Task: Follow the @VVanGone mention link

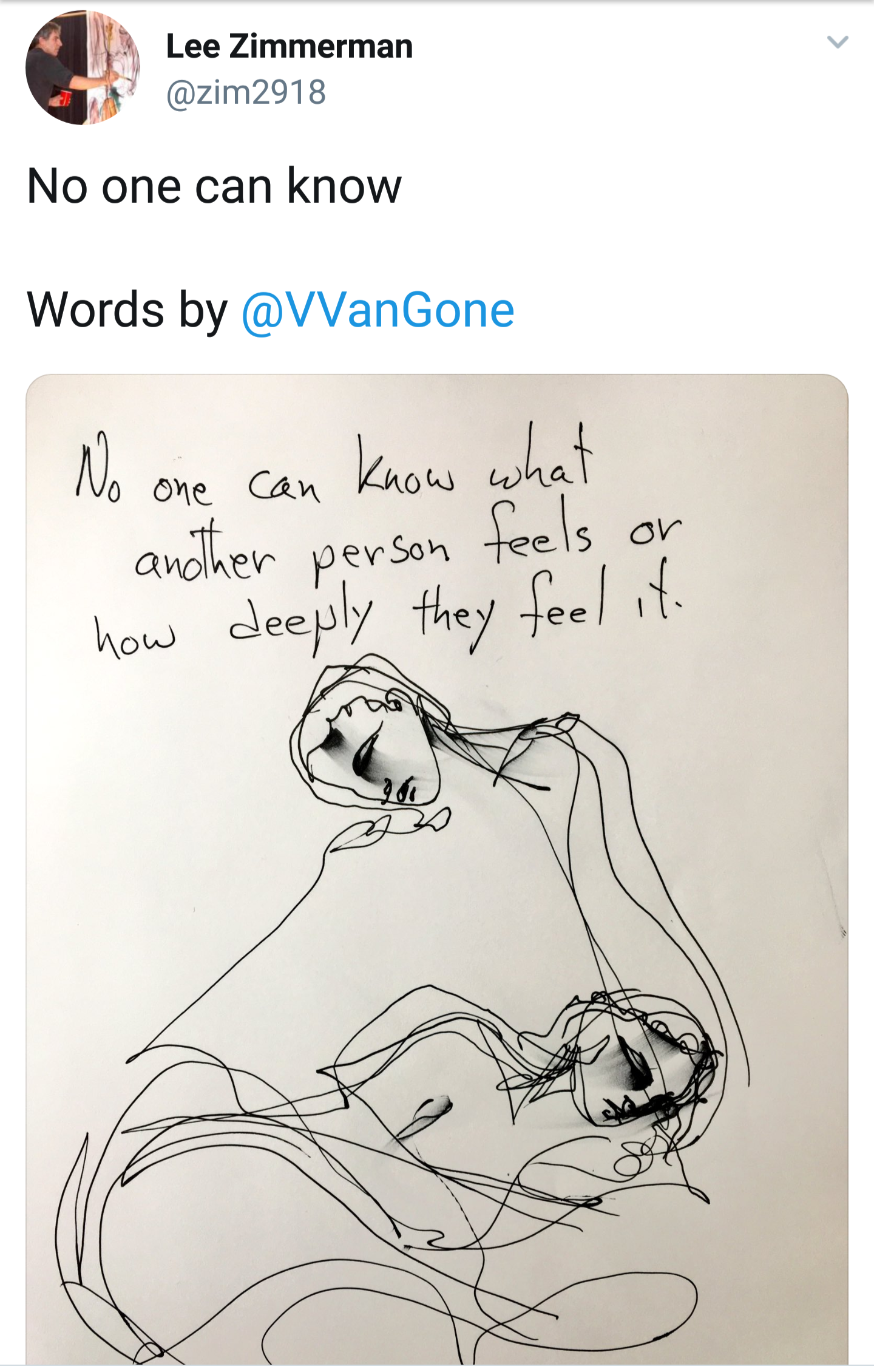Action: pyautogui.click(x=378, y=310)
